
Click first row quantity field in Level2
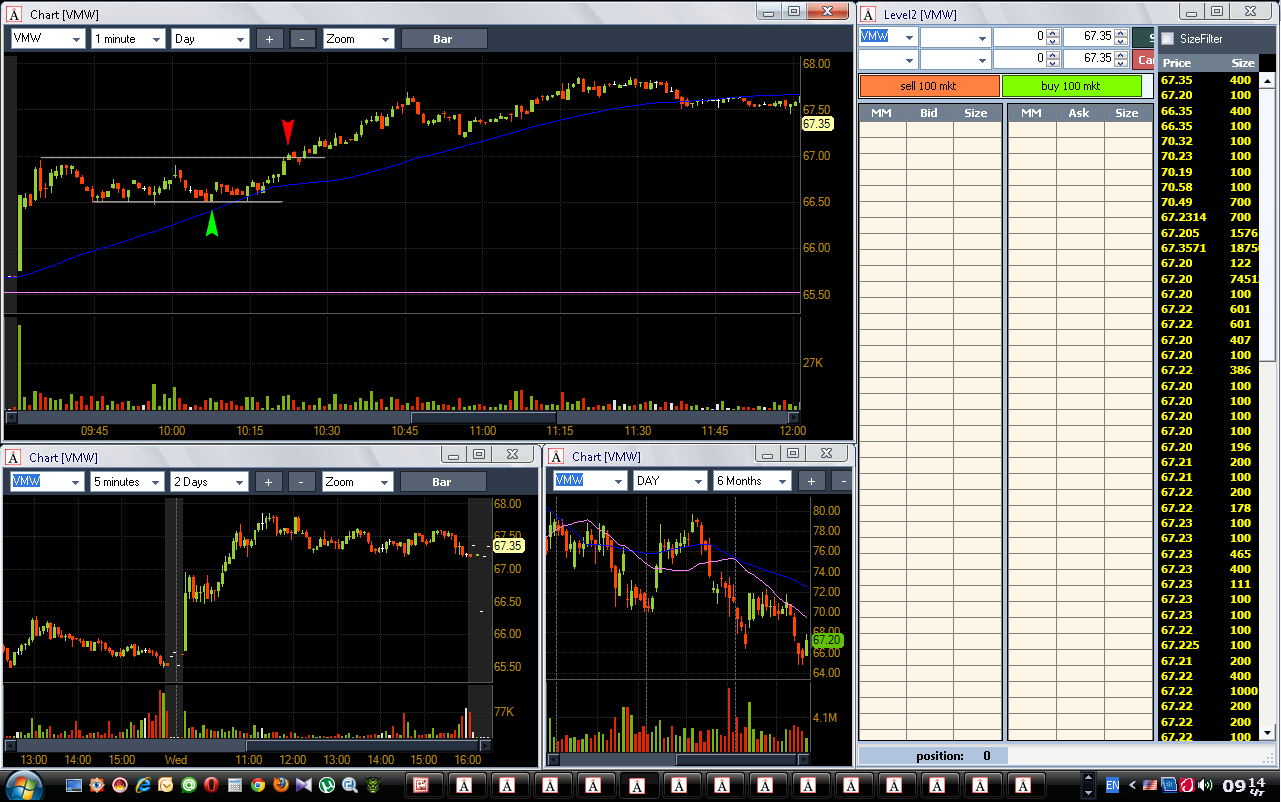click(x=1019, y=37)
